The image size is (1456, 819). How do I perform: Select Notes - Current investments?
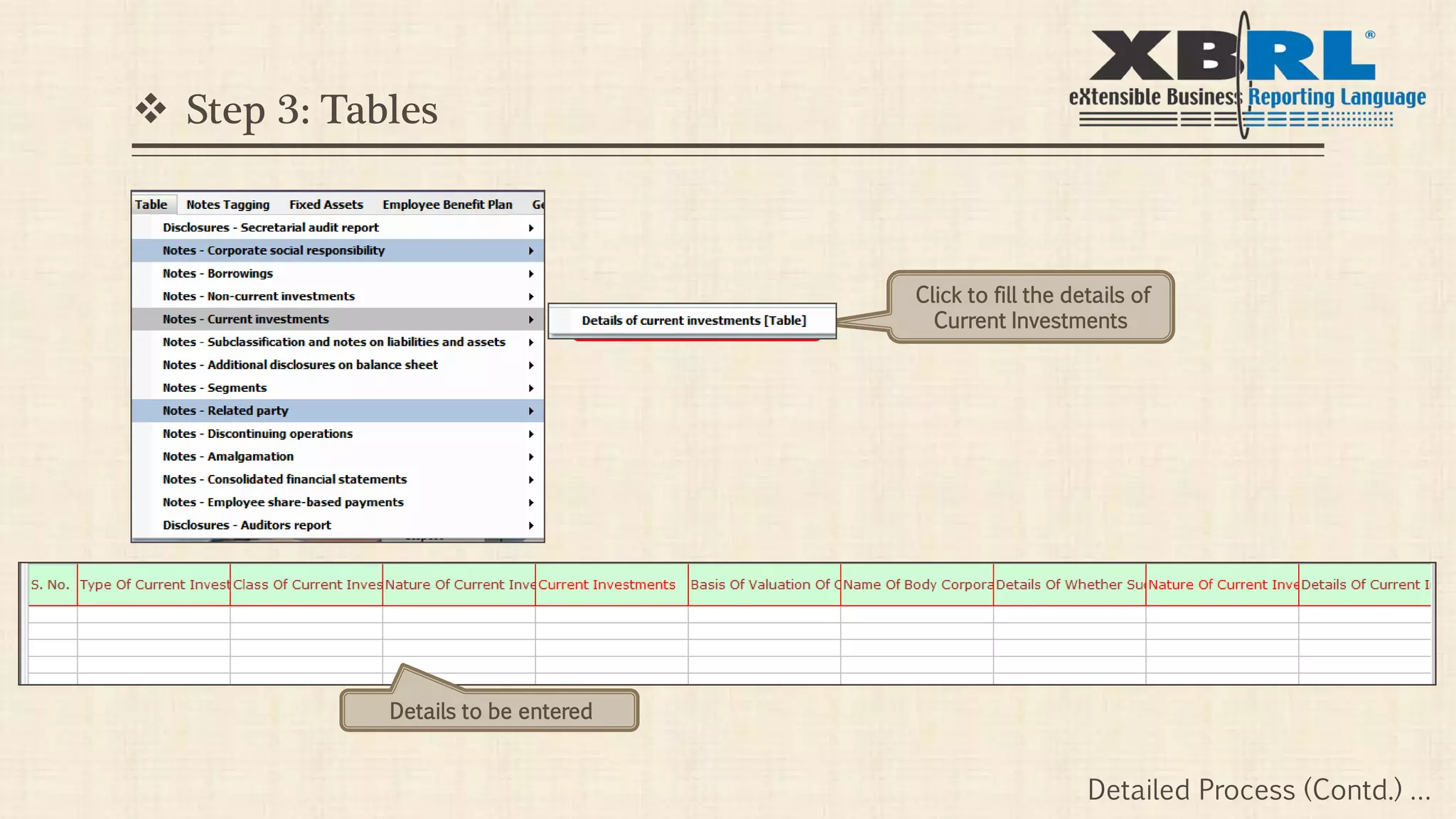pos(338,319)
